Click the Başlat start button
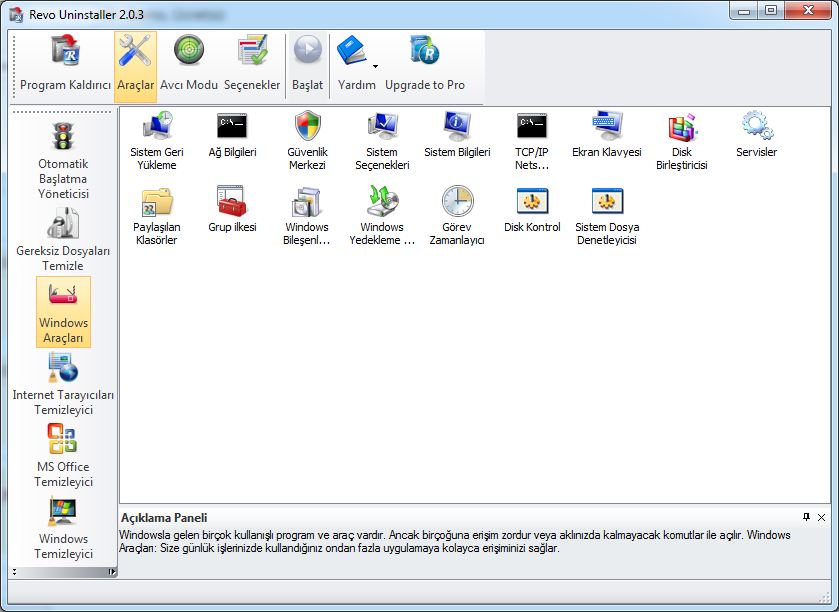This screenshot has width=839, height=612. (x=308, y=64)
